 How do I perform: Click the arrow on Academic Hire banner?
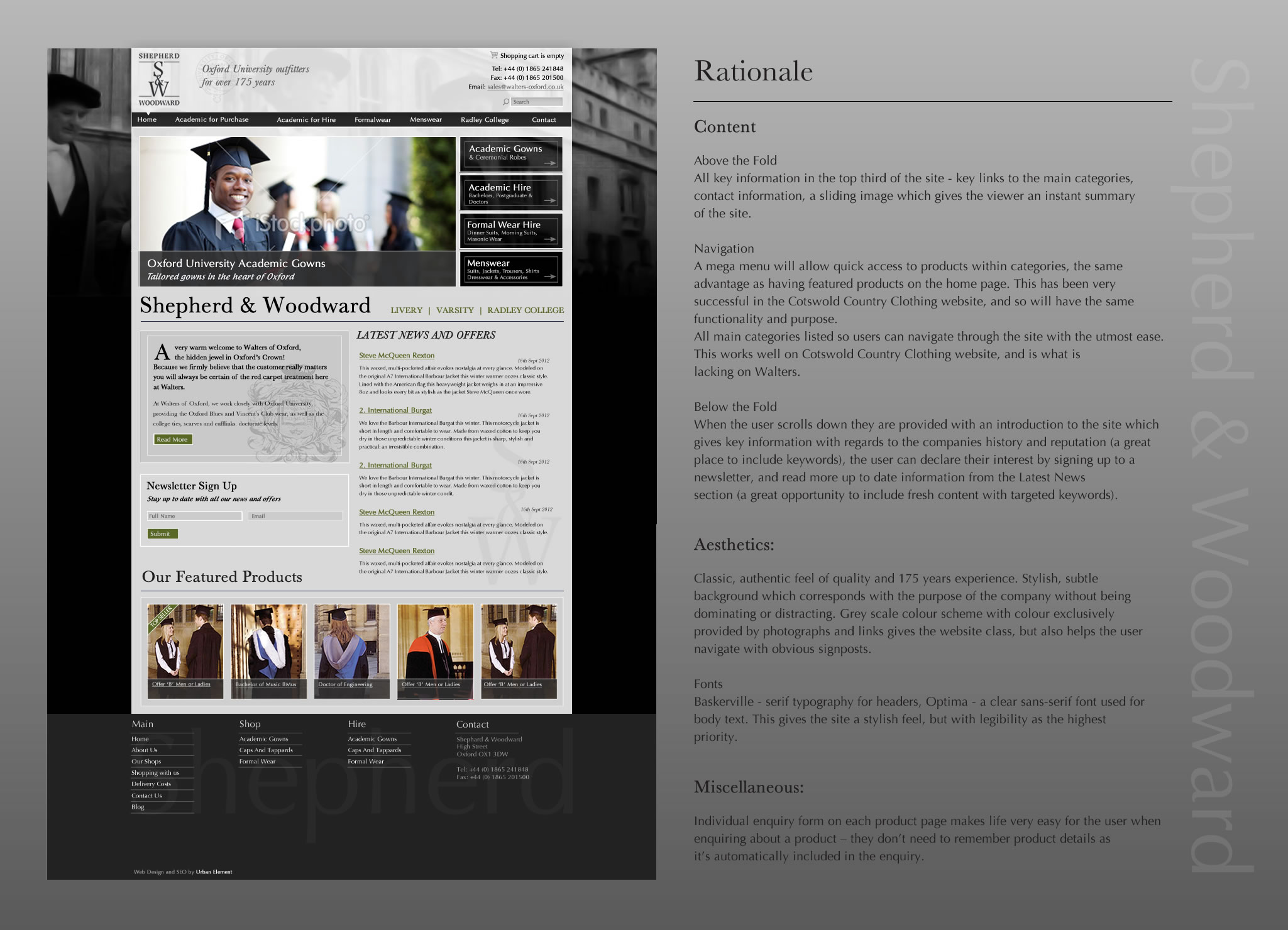[550, 201]
